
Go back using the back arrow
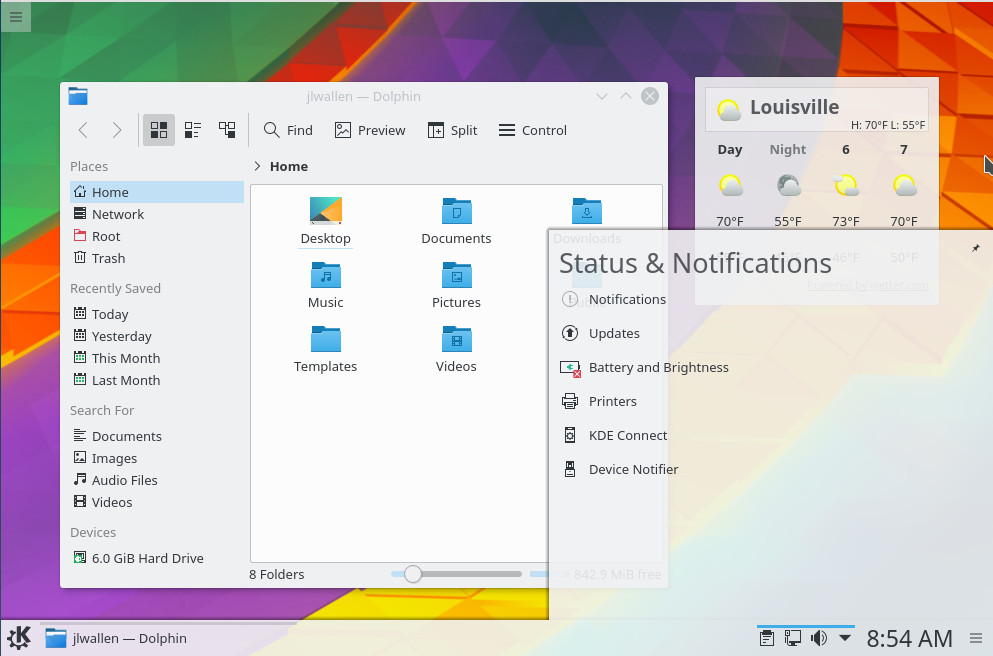[83, 130]
